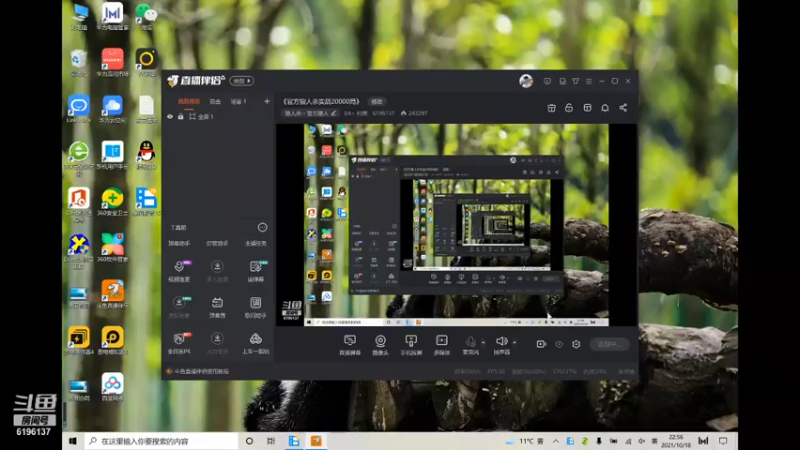Expand the toolbox more options circle
Image resolution: width=800 pixels, height=450 pixels.
pos(262,228)
